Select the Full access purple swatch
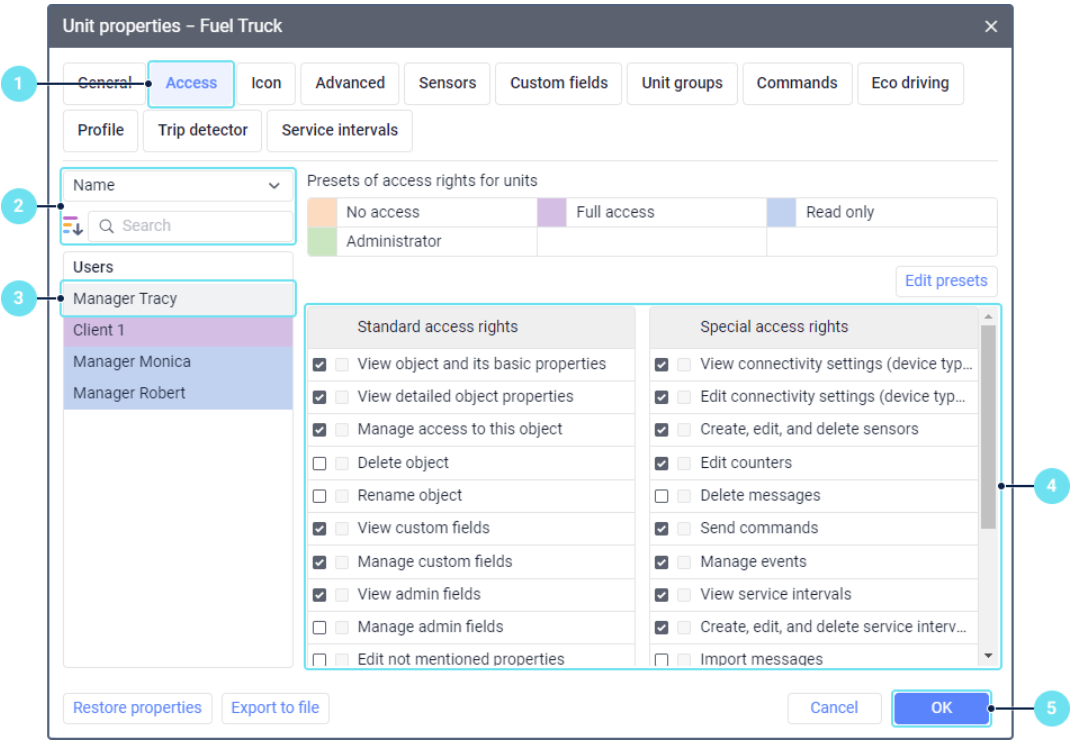Screen dimensions: 1080x745 tap(552, 212)
